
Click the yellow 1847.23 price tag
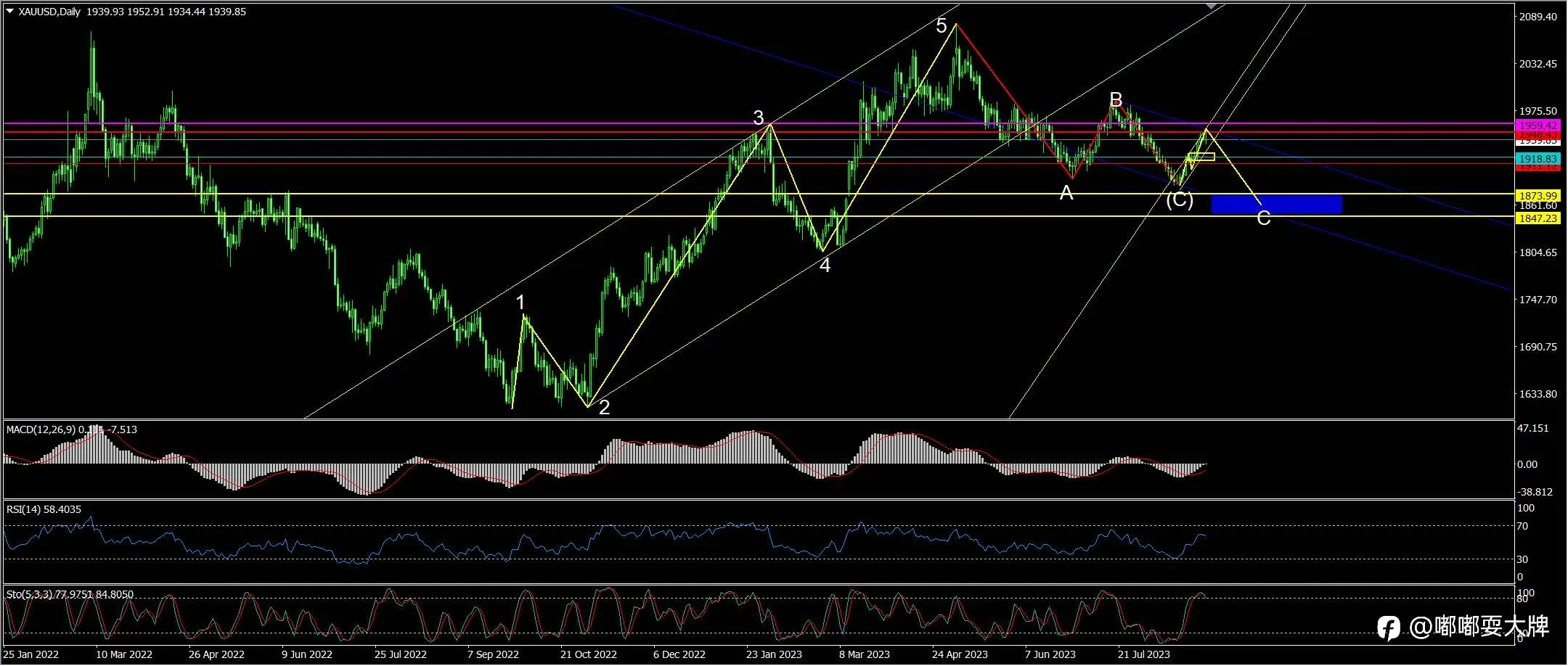[1538, 218]
